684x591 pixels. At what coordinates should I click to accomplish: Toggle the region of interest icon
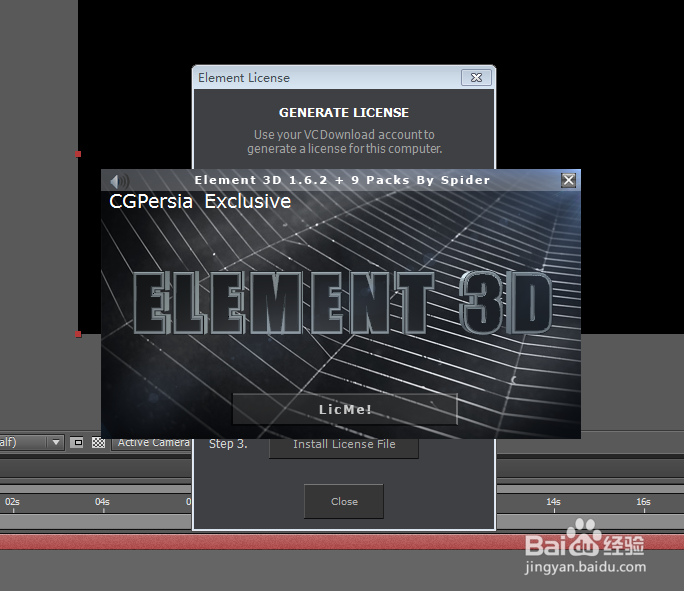[x=77, y=443]
